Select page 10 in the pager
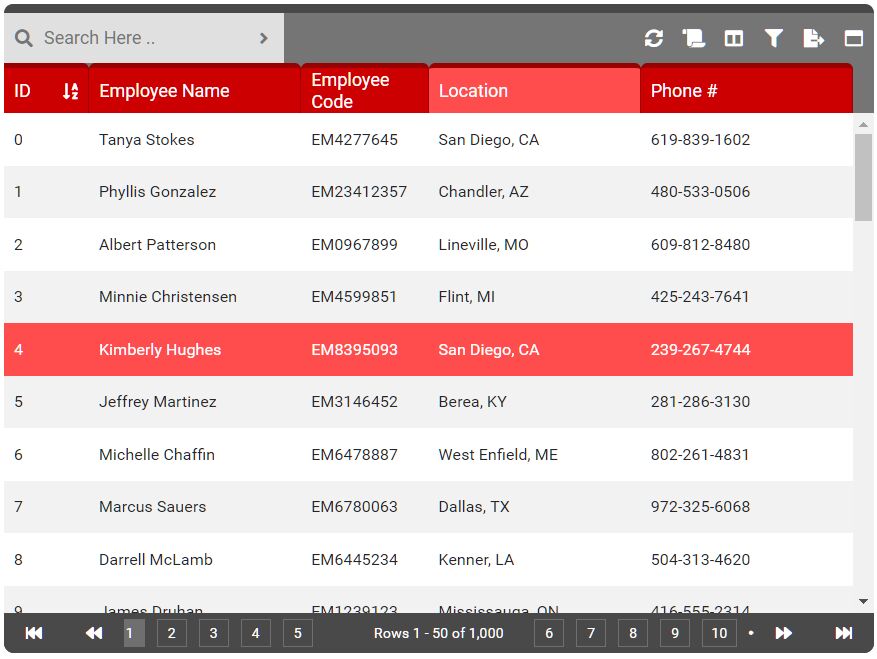This screenshot has width=877, height=659. (719, 633)
